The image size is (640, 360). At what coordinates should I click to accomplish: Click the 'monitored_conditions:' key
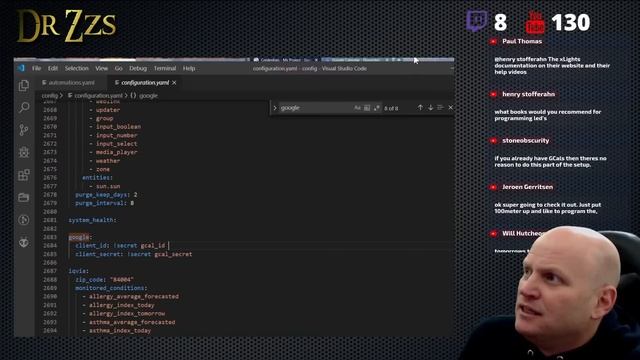point(111,288)
